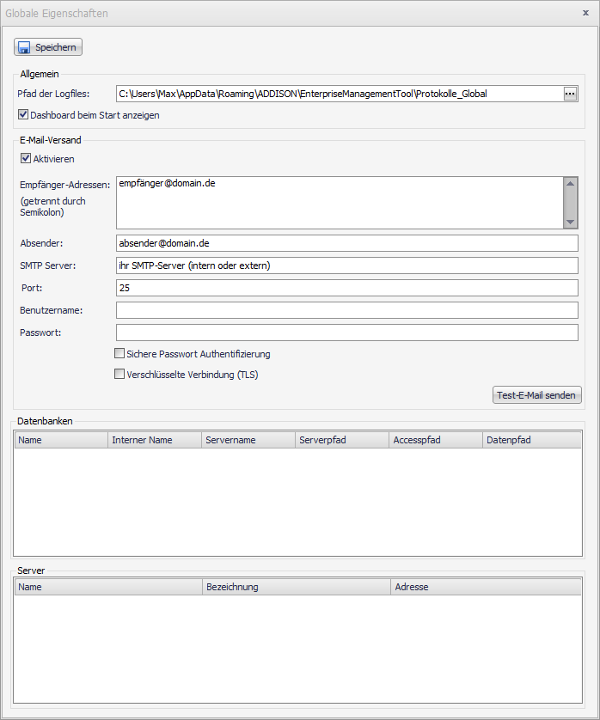Click the Passwort input field
The height and width of the screenshot is (720, 600).
(347, 332)
